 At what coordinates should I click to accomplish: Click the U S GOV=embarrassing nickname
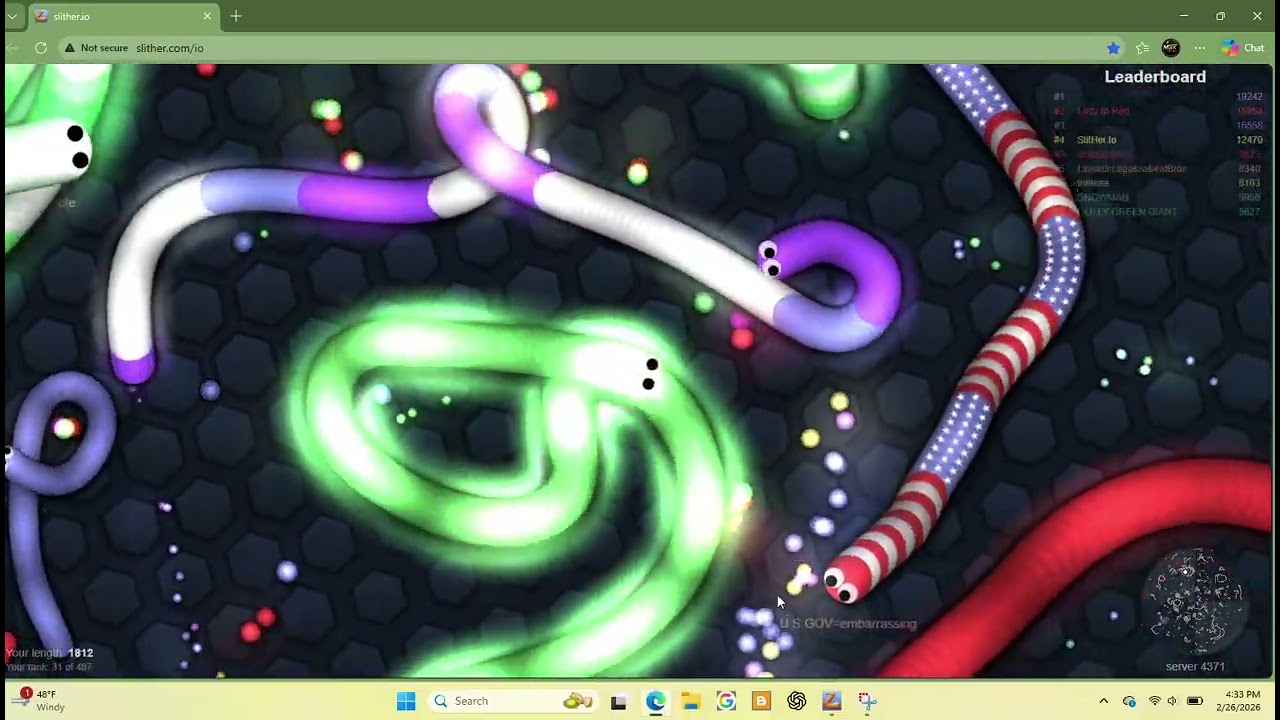pyautogui.click(x=848, y=624)
